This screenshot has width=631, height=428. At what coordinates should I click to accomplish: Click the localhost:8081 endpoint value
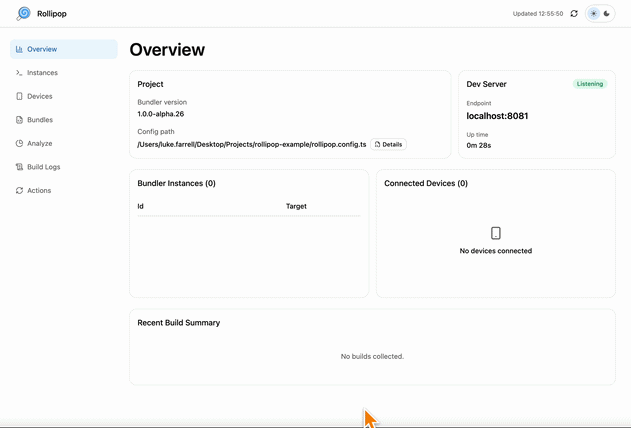(497, 116)
